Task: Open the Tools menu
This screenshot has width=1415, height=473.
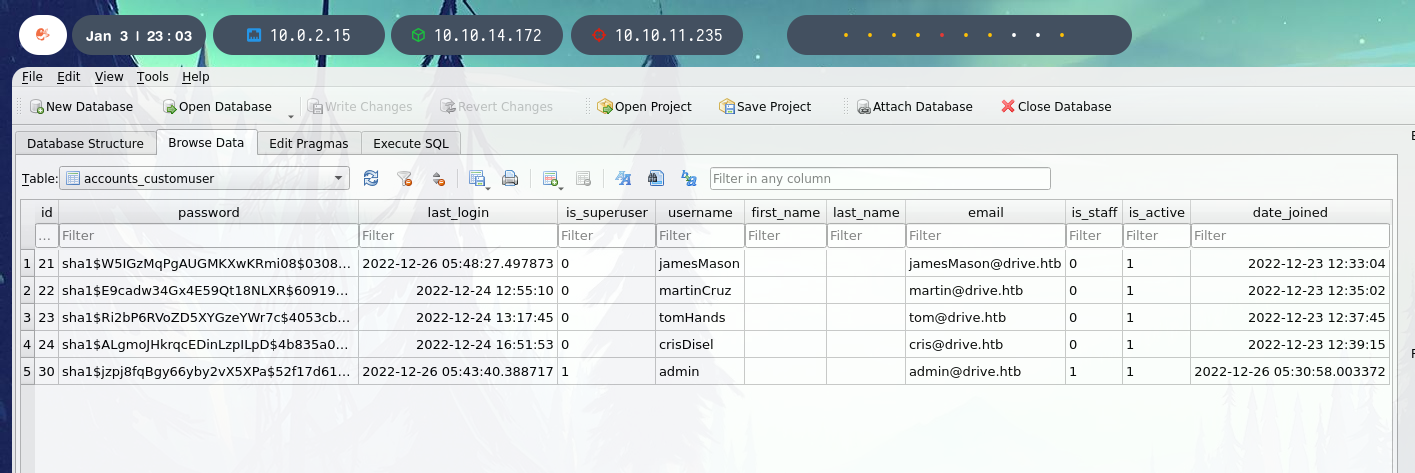Action: coord(153,77)
